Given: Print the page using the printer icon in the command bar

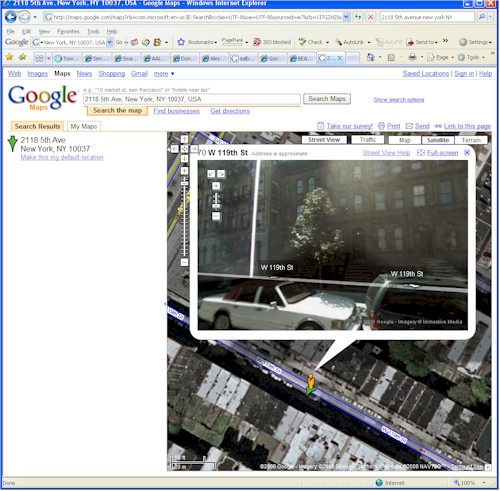Looking at the screenshot, I should coord(412,57).
